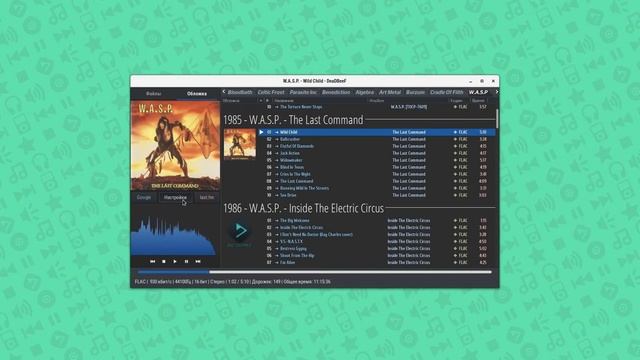Pause playback with the pause button
640x360 pixels.
[x=187, y=261]
